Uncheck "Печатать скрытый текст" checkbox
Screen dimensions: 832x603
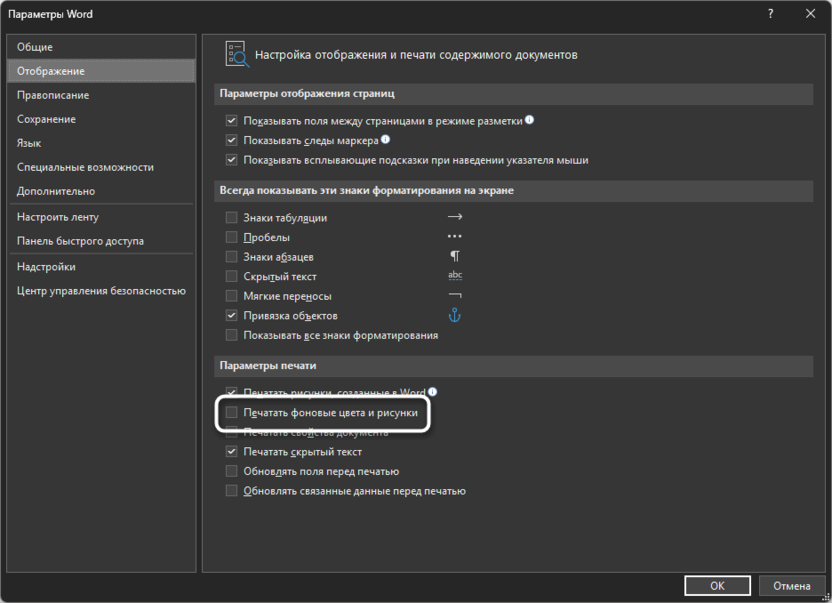click(232, 452)
